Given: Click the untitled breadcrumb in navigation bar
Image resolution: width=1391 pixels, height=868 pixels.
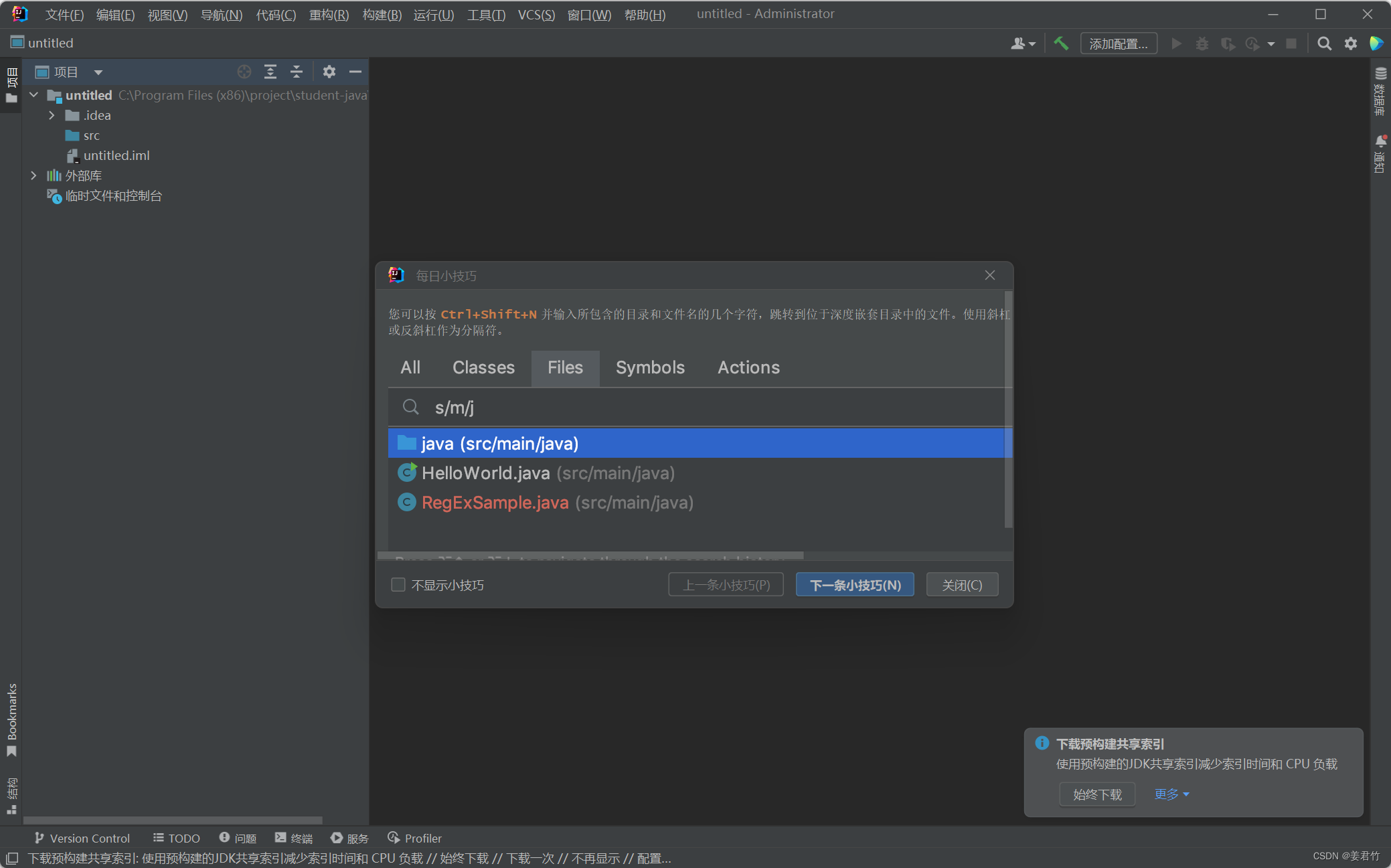Looking at the screenshot, I should point(42,43).
